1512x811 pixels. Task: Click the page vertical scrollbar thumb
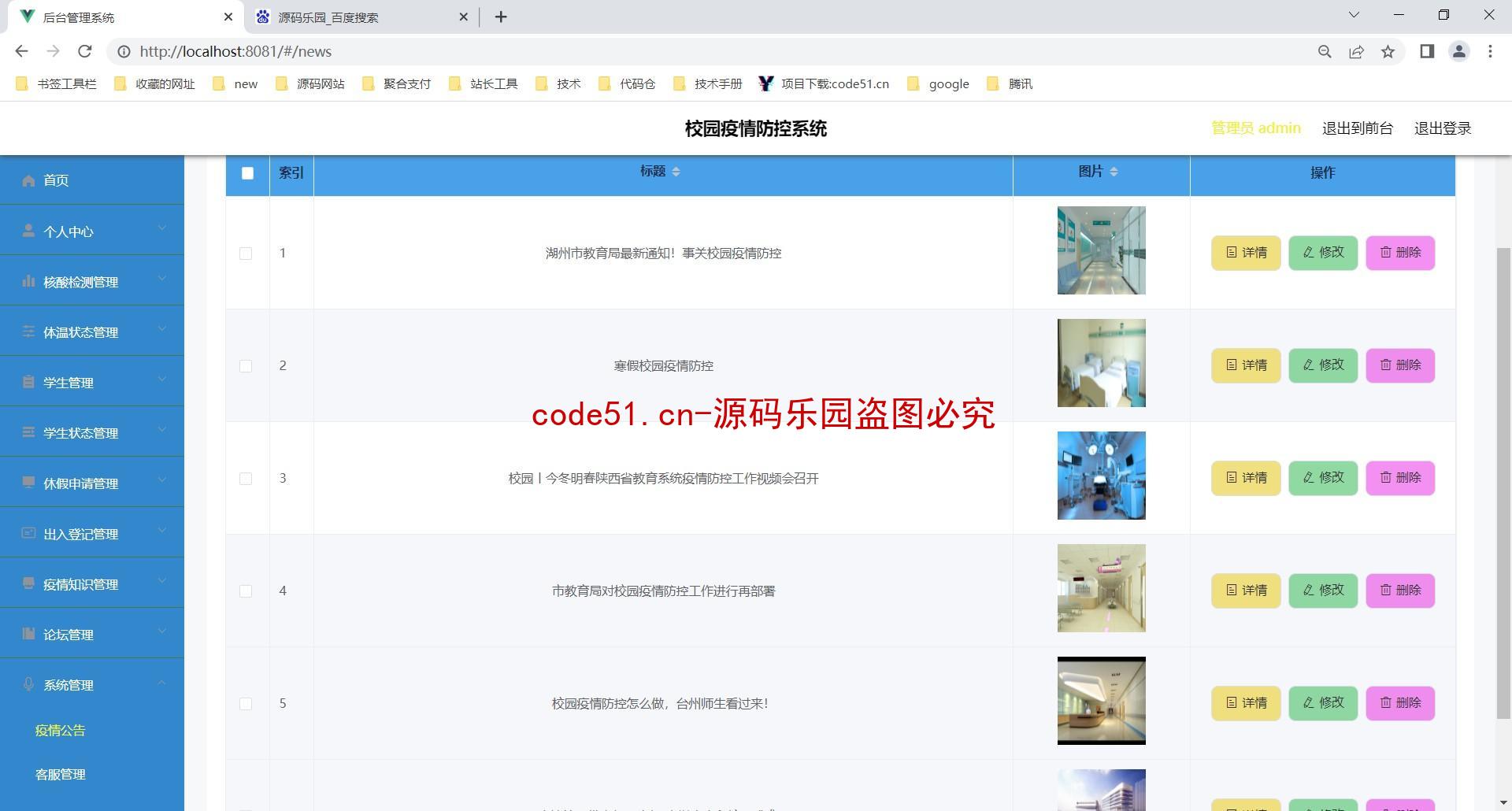coord(1503,483)
